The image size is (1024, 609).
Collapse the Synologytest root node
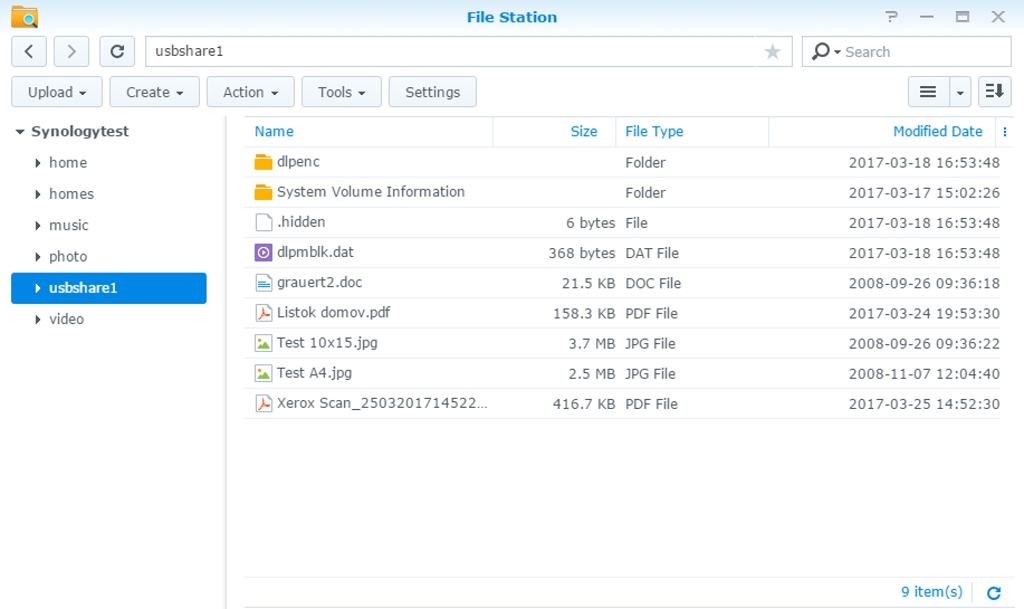[19, 132]
